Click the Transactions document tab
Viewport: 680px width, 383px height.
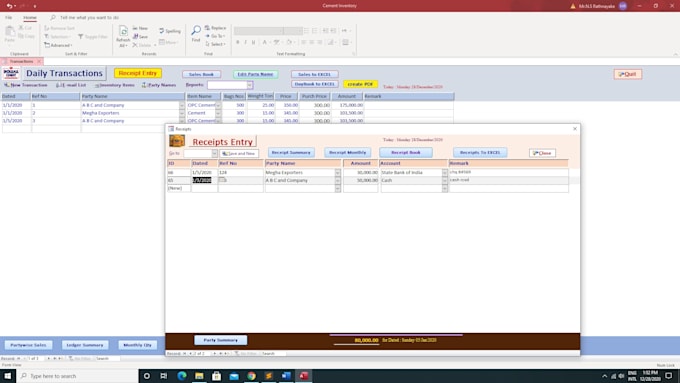21,61
